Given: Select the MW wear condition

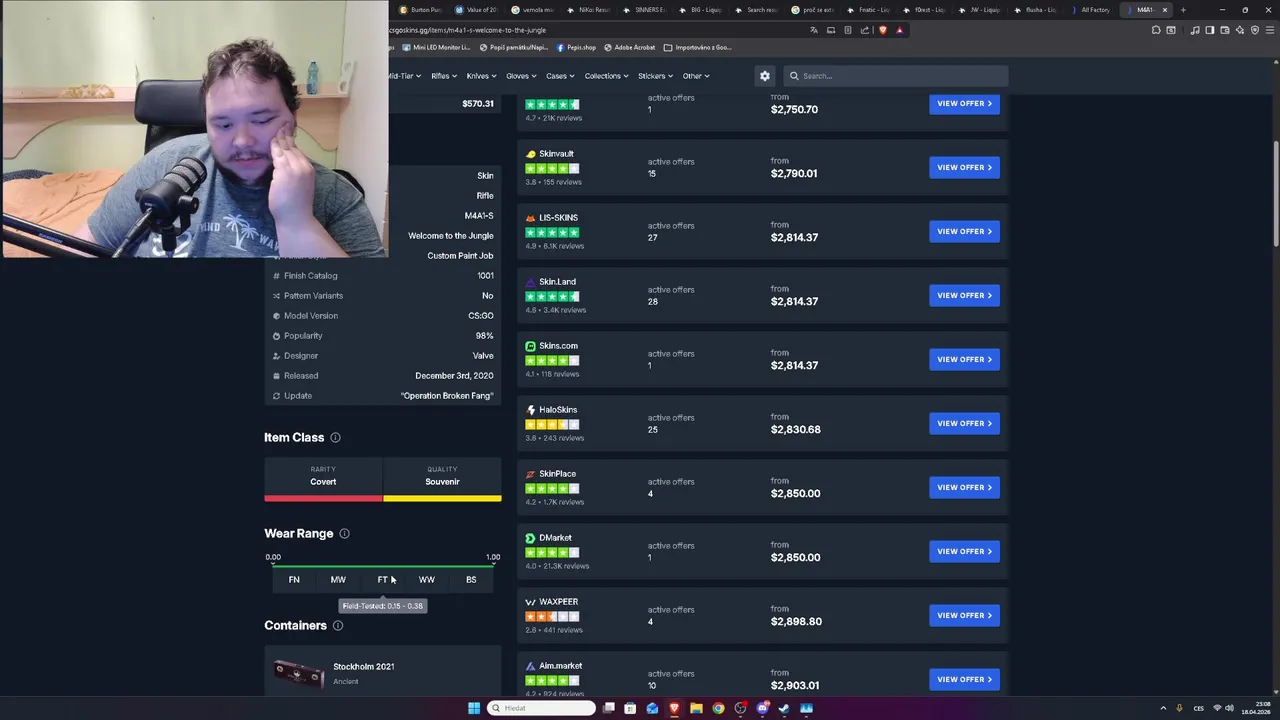Looking at the screenshot, I should (x=338, y=580).
